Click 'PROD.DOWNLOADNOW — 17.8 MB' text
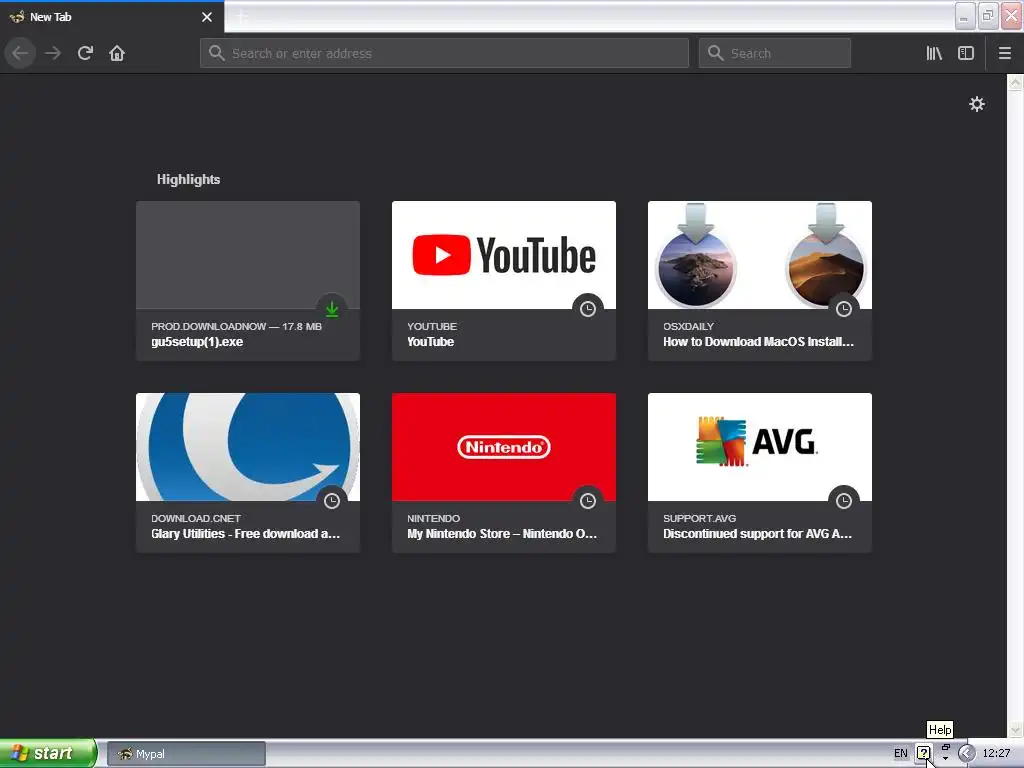This screenshot has width=1024, height=768. point(236,326)
